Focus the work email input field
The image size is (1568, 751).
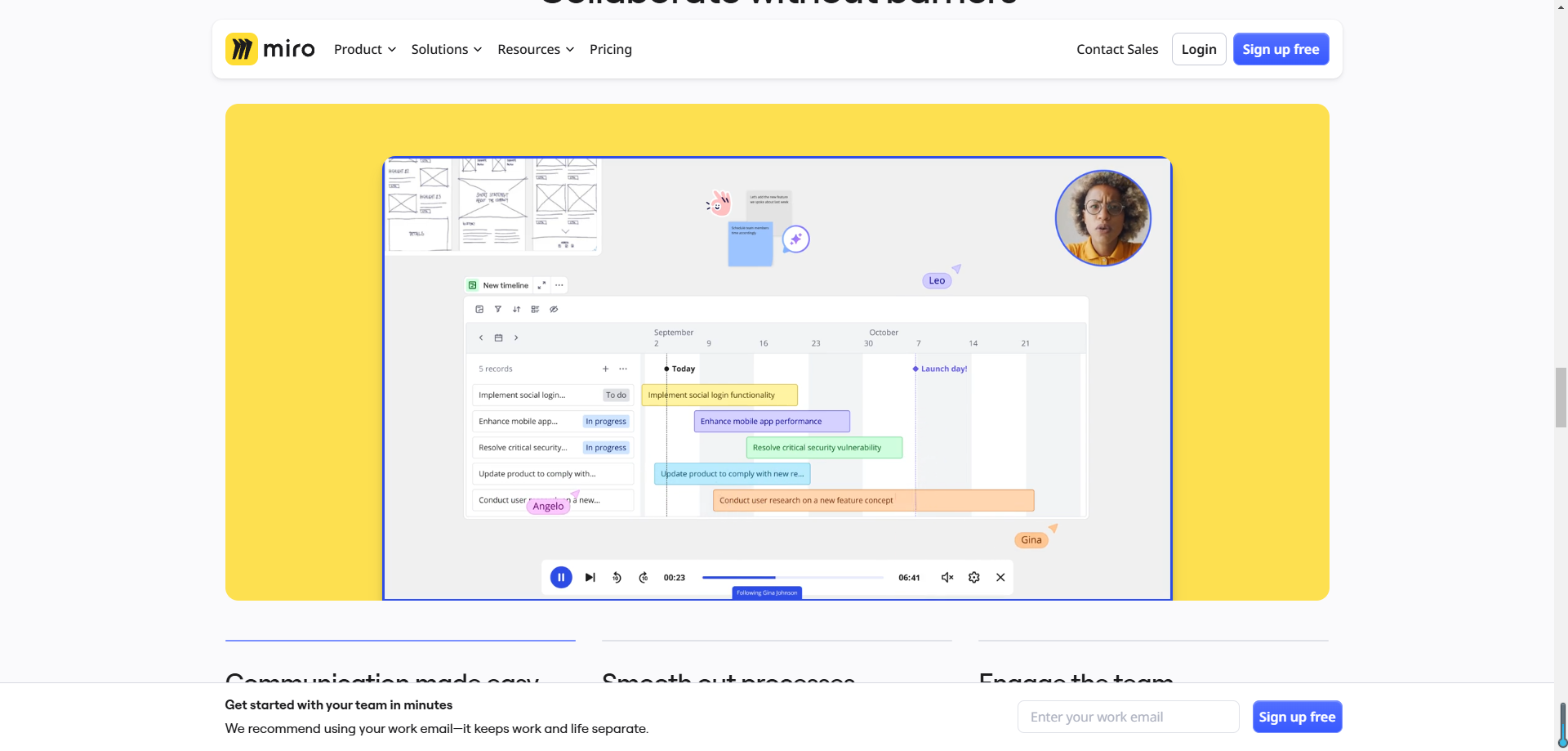pyautogui.click(x=1128, y=717)
